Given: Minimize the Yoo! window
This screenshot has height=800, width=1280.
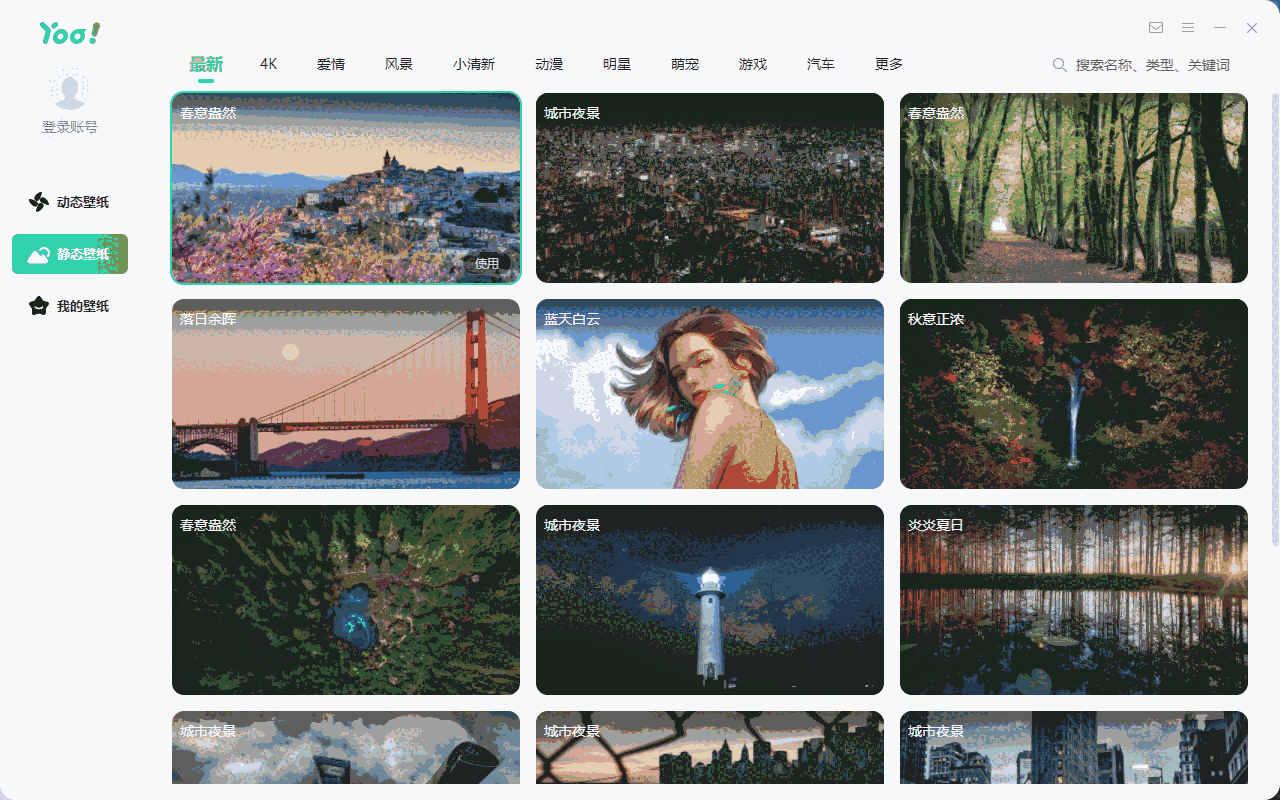Looking at the screenshot, I should point(1220,28).
